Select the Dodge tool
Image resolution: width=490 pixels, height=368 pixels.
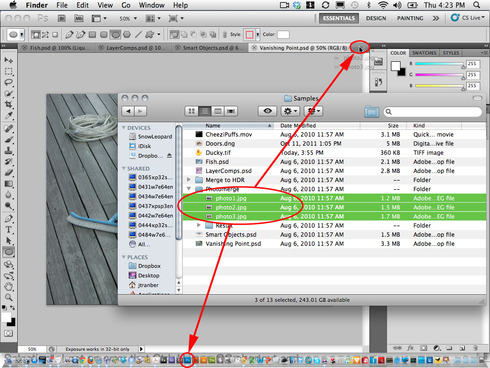tap(9, 206)
